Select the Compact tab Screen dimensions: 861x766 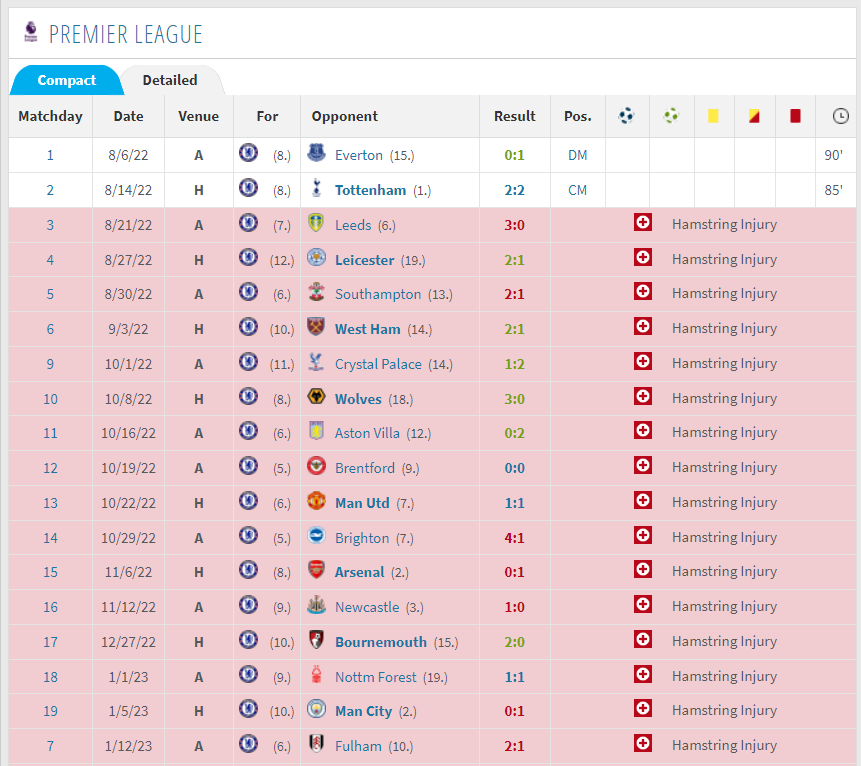click(66, 80)
